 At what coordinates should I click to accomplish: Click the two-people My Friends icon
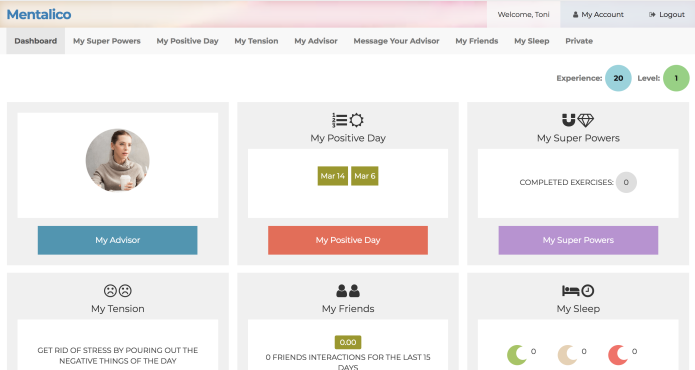348,291
